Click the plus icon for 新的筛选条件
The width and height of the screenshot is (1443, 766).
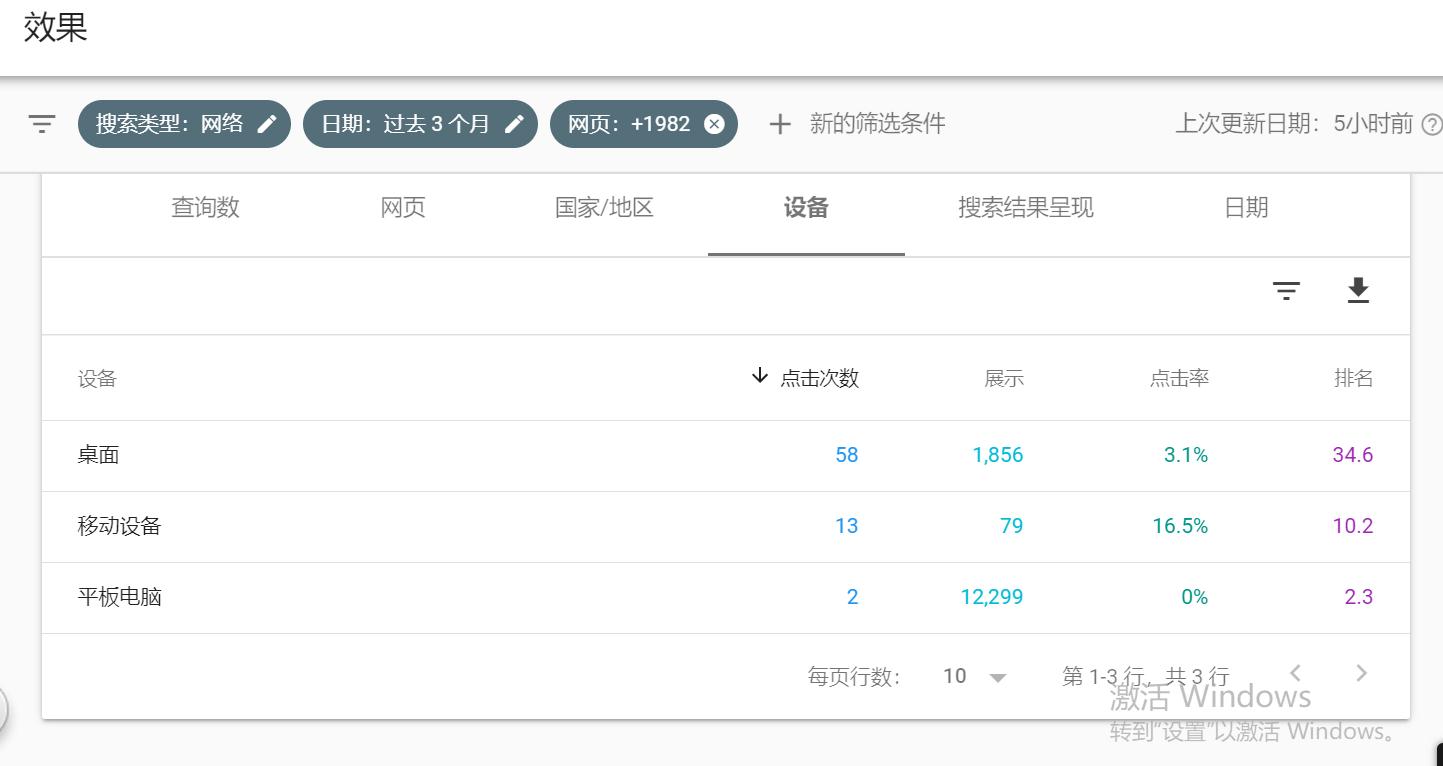click(779, 123)
